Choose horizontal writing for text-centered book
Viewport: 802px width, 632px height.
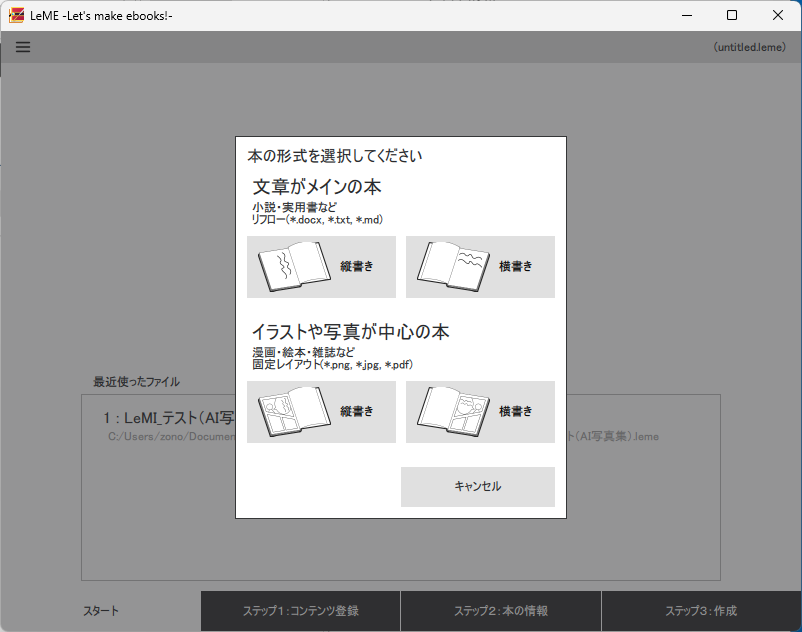tap(480, 267)
